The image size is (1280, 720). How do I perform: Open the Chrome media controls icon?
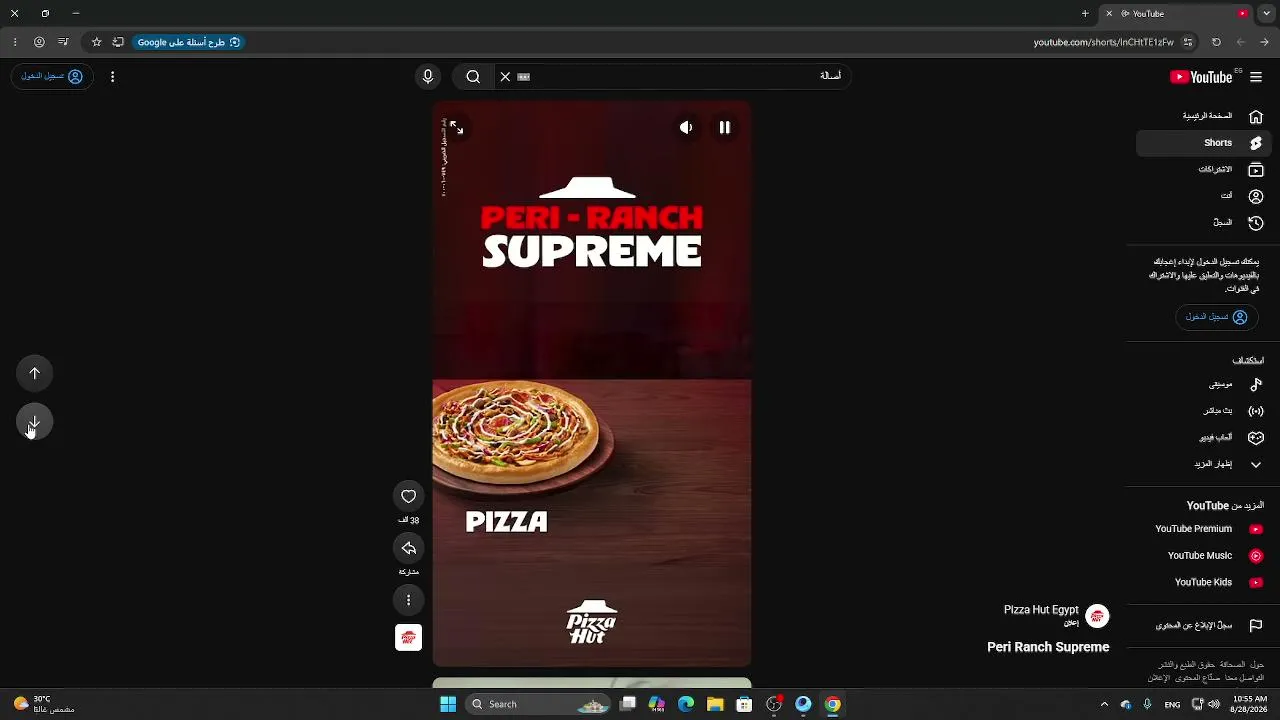pyautogui.click(x=63, y=42)
